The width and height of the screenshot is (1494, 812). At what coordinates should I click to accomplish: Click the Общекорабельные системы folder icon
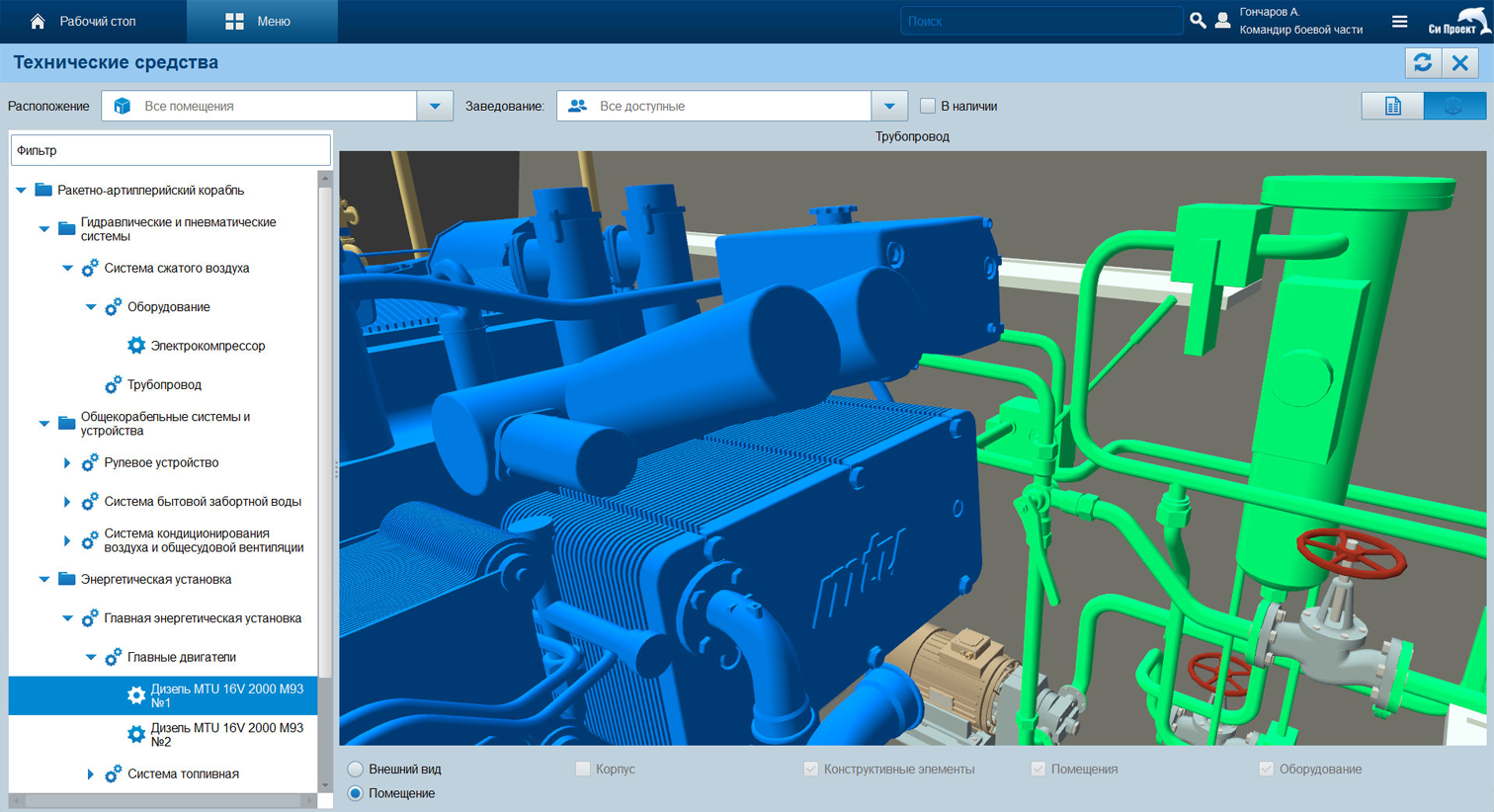pos(67,424)
